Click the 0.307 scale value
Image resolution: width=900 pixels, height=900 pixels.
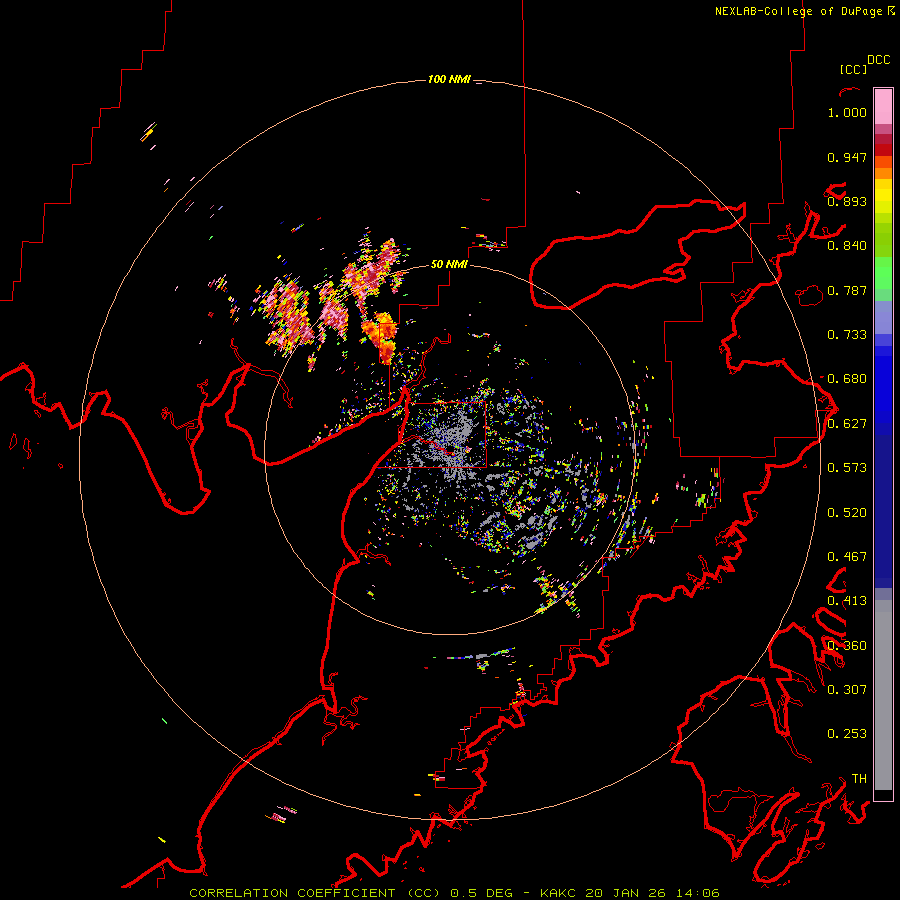(x=847, y=689)
